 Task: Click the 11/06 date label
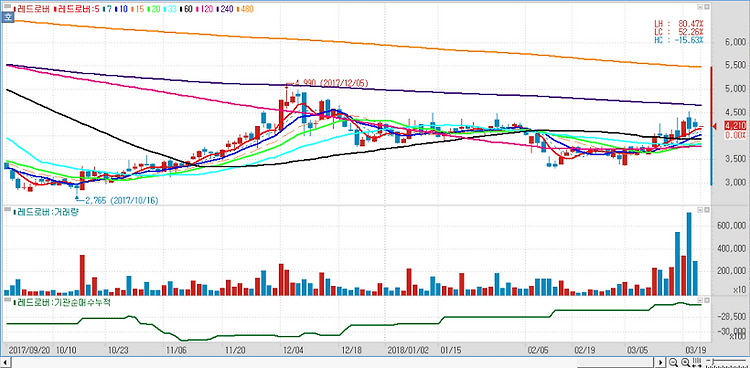(177, 350)
